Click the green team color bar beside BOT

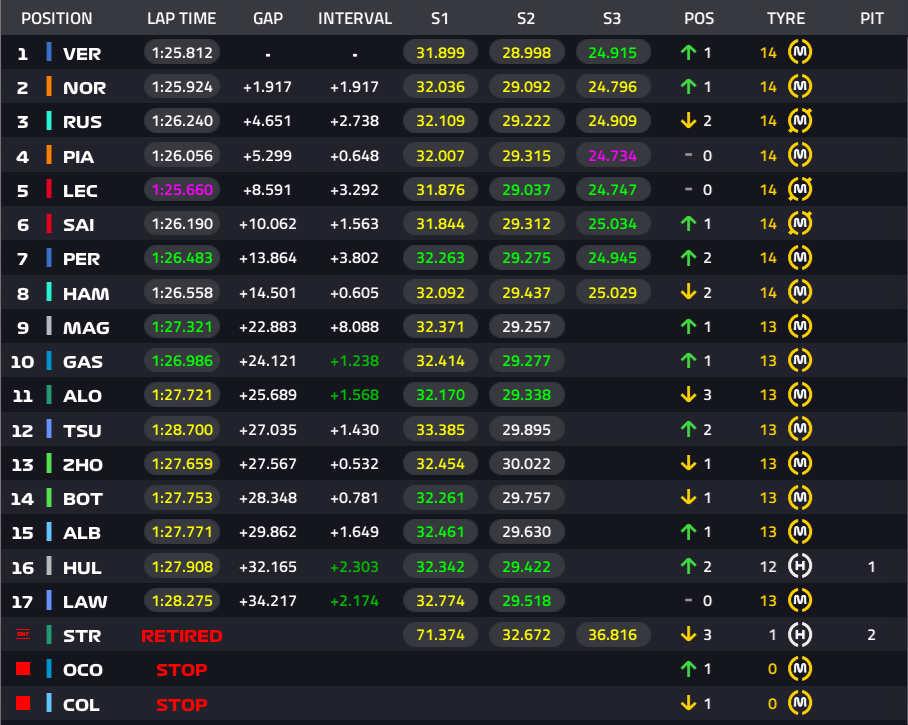pos(49,497)
